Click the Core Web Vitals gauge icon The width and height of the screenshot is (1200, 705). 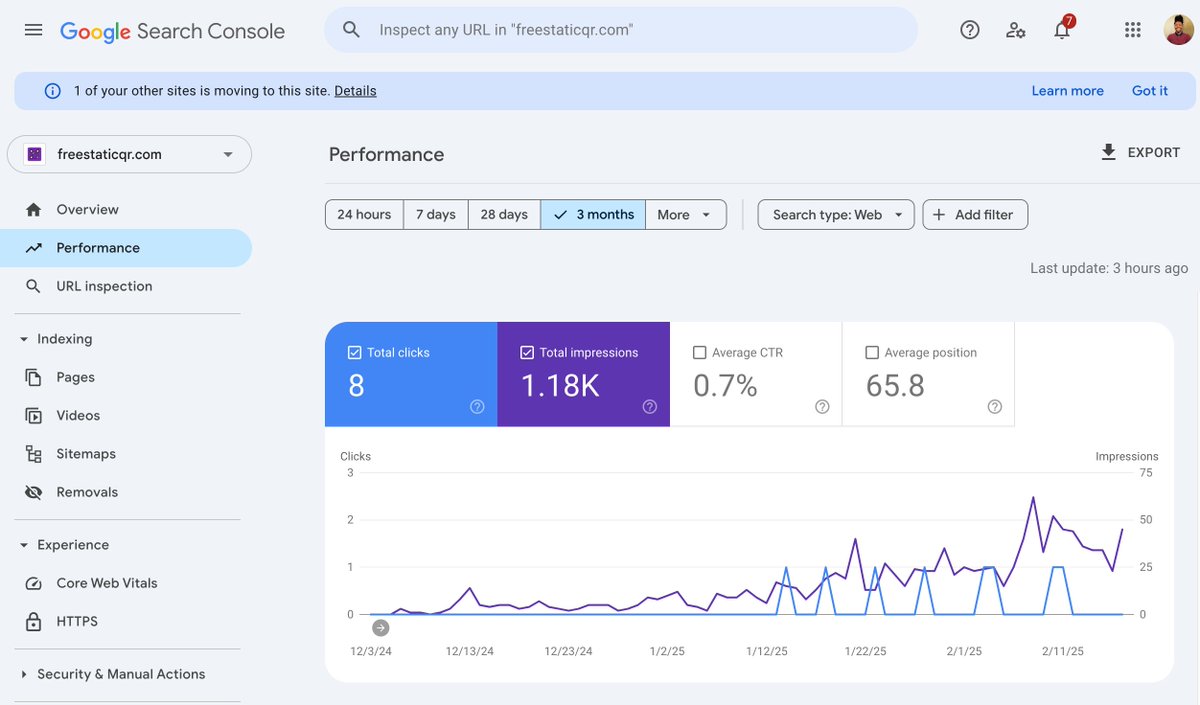[34, 584]
